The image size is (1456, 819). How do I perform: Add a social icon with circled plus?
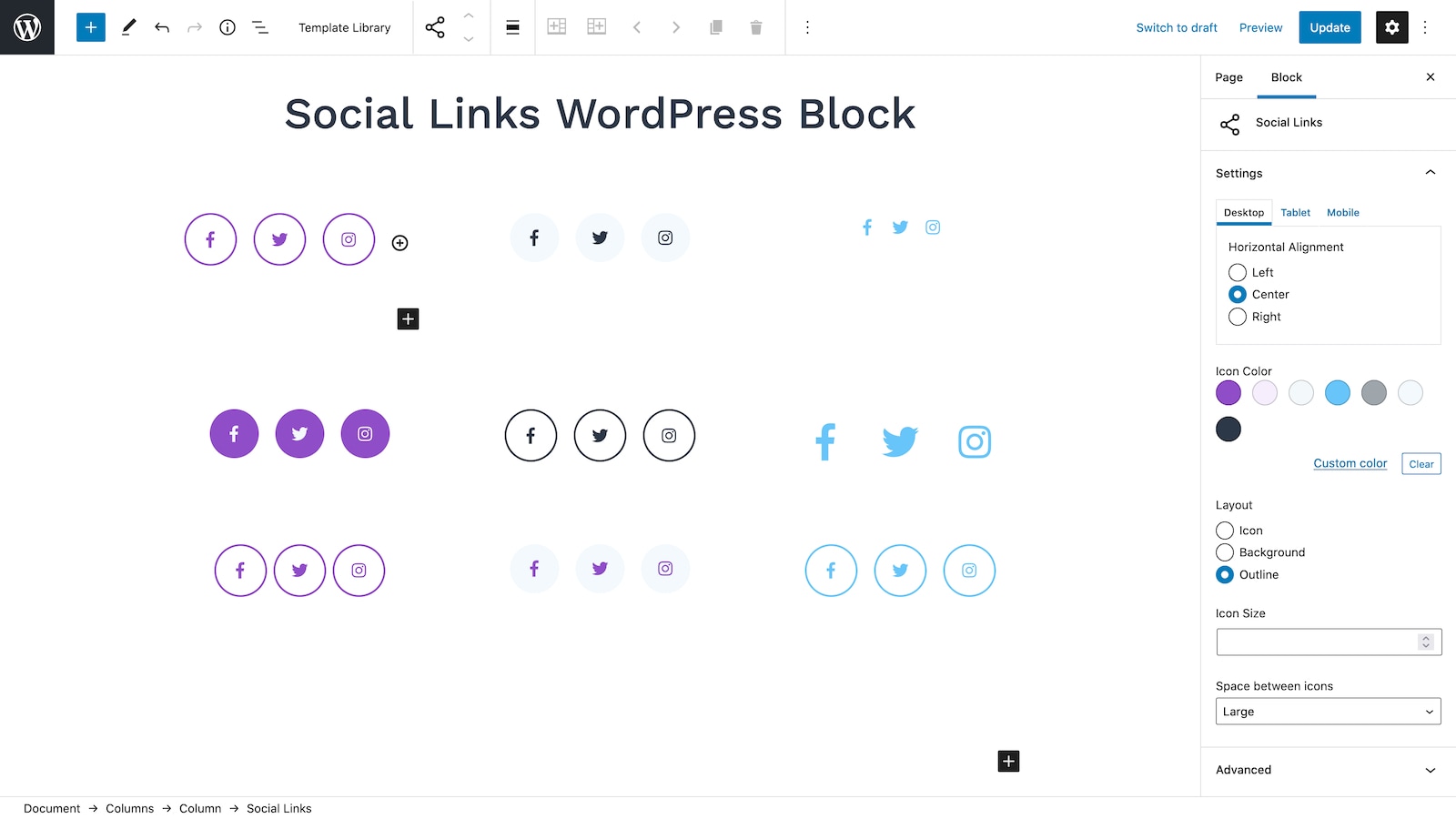coord(399,243)
